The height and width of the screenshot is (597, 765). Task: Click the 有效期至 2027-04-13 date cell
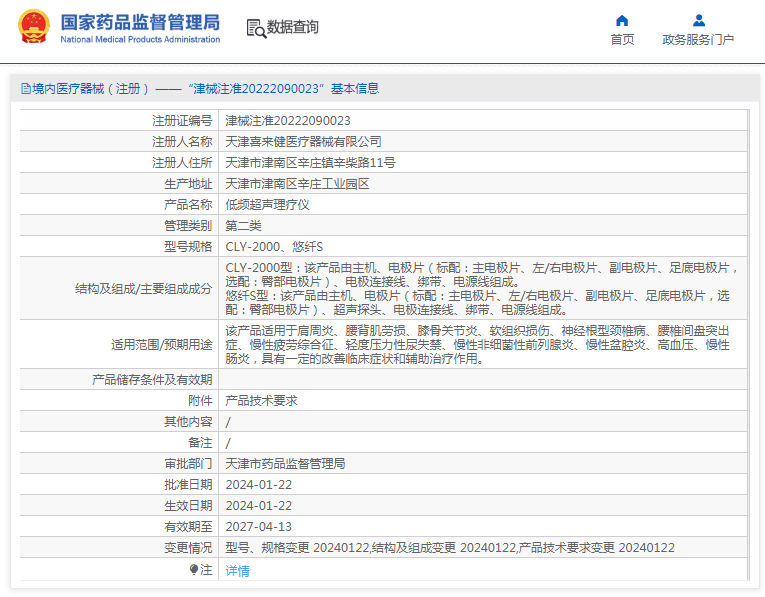tap(483, 527)
